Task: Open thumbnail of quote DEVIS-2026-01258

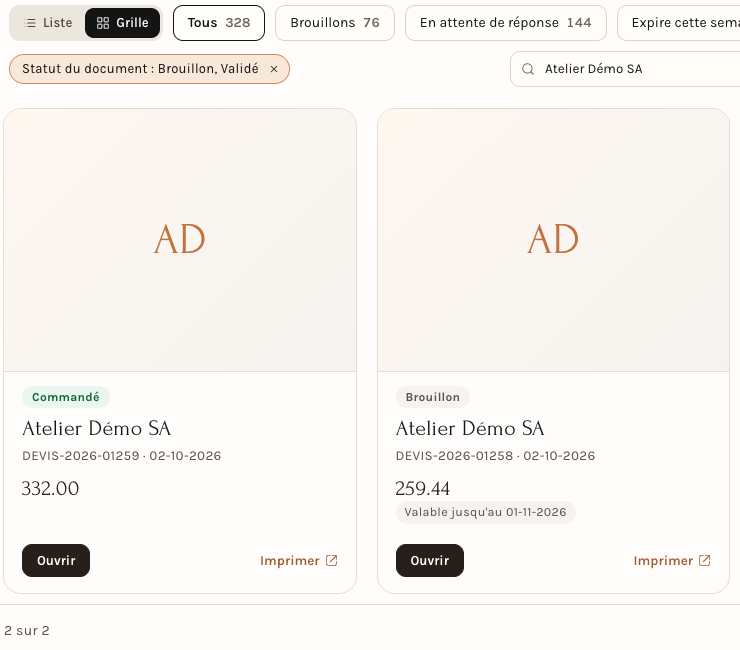Action: [x=553, y=240]
